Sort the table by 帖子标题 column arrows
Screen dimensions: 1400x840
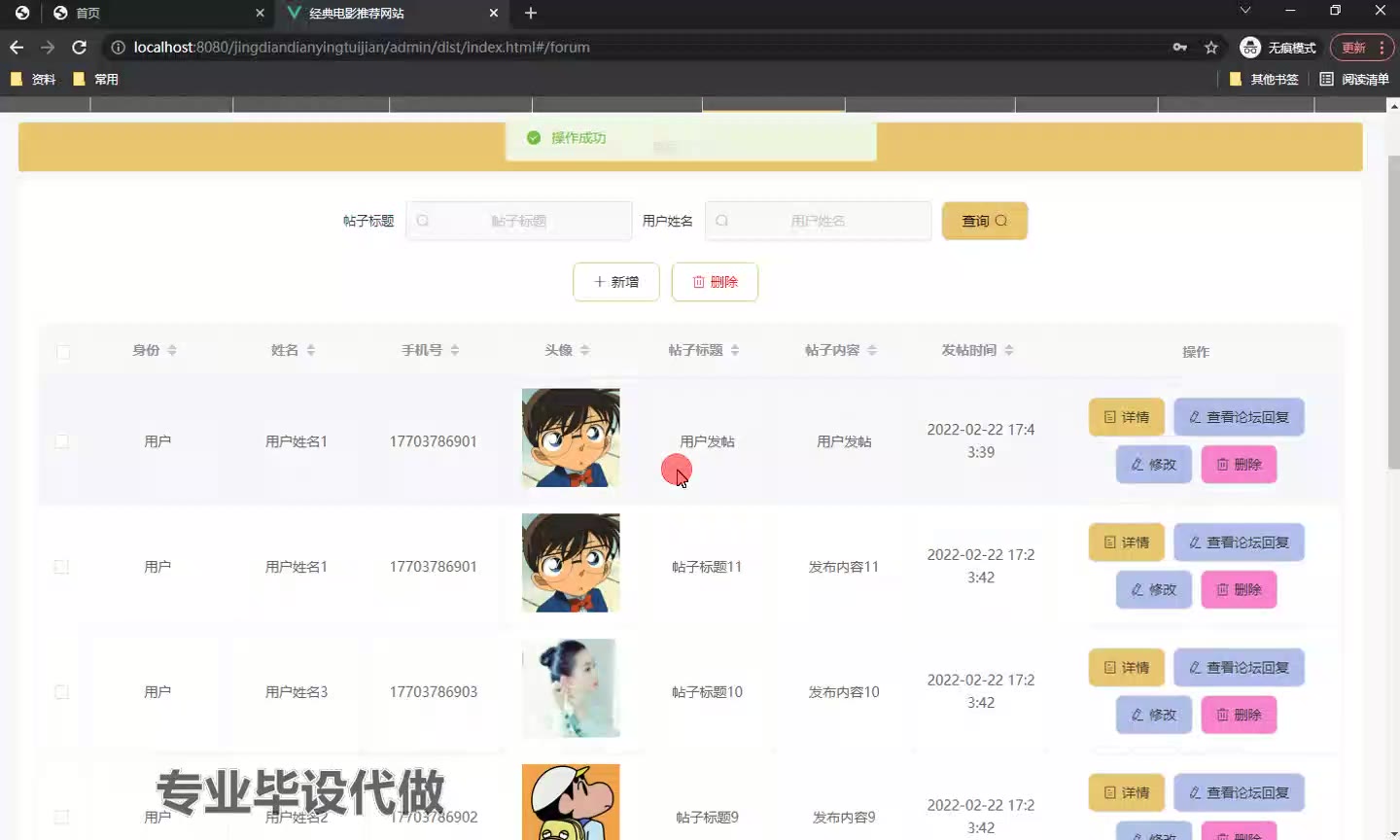(735, 350)
